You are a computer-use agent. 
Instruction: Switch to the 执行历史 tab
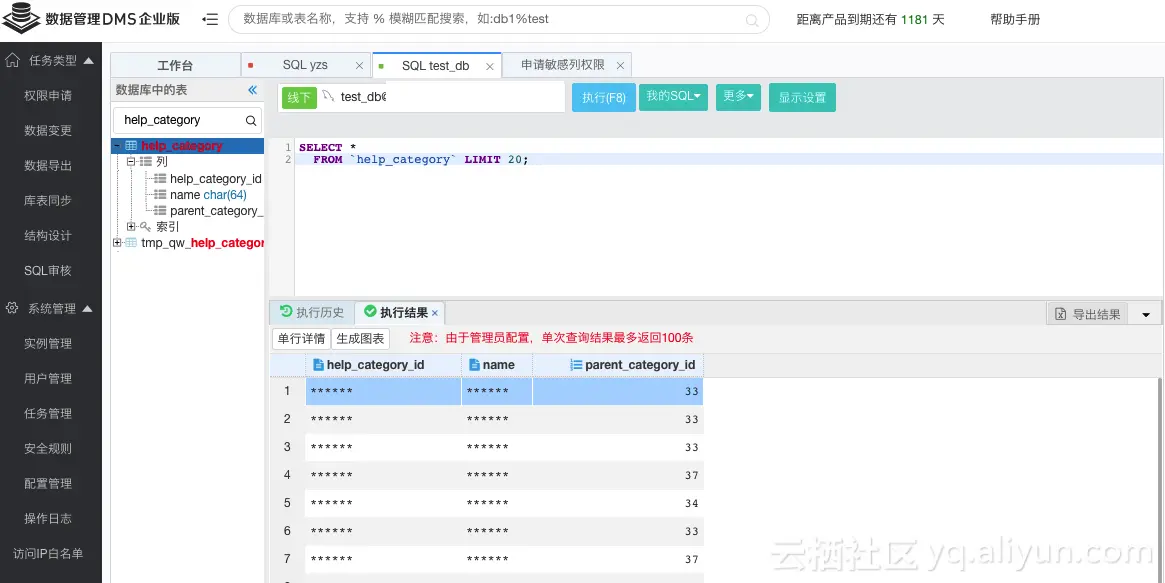(x=312, y=313)
